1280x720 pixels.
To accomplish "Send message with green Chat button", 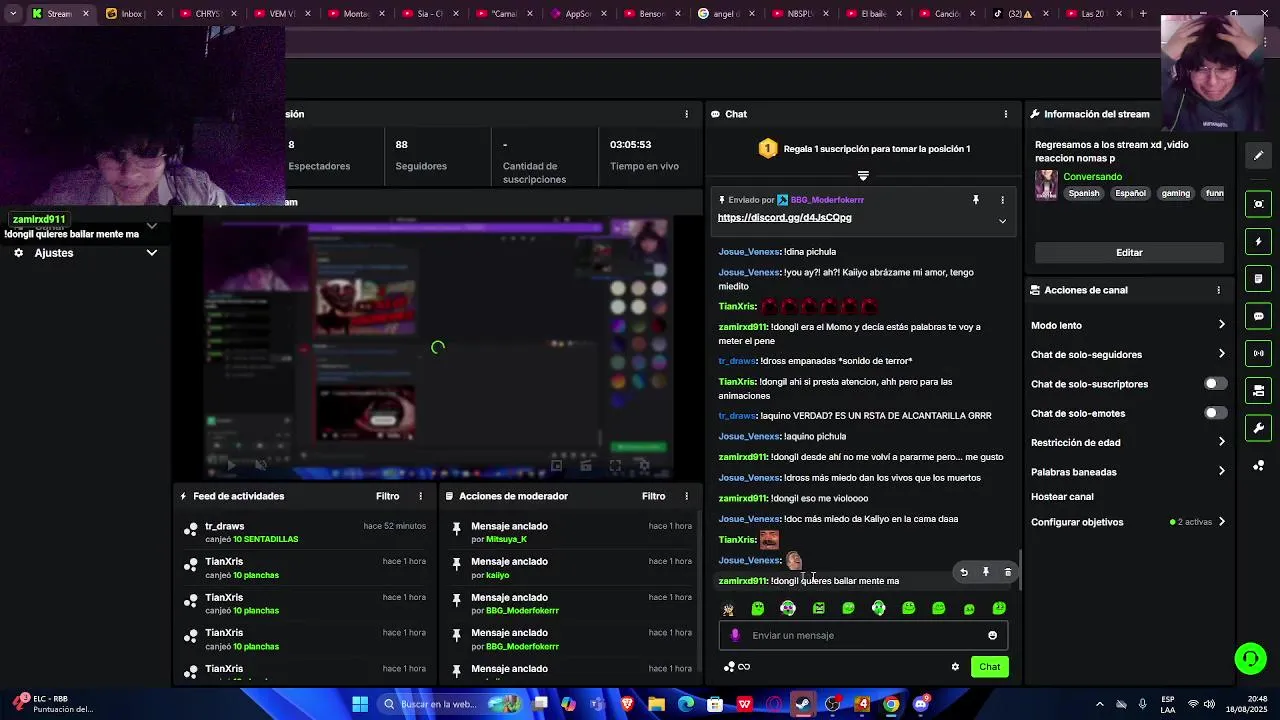I will 989,667.
